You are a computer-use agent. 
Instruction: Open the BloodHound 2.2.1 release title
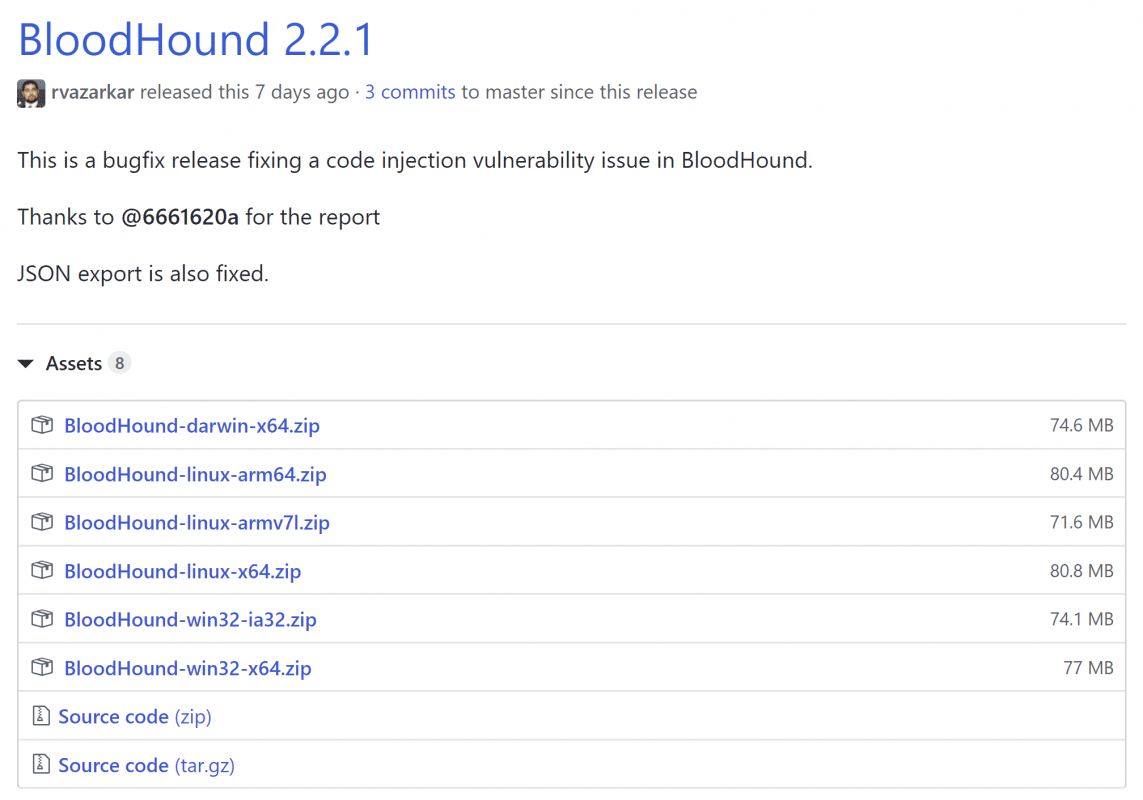click(196, 39)
